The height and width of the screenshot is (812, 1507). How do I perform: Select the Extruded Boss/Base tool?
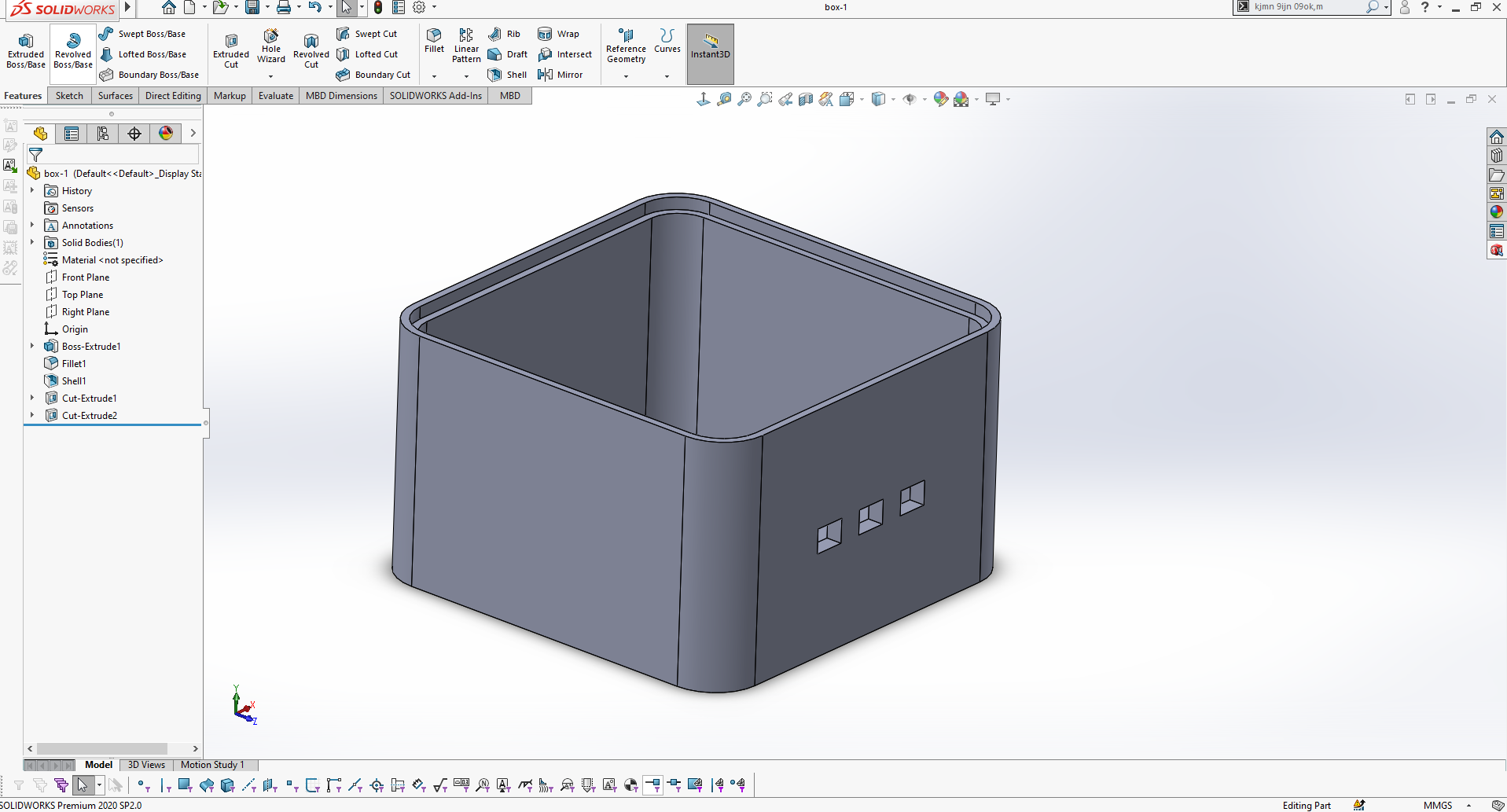(26, 50)
